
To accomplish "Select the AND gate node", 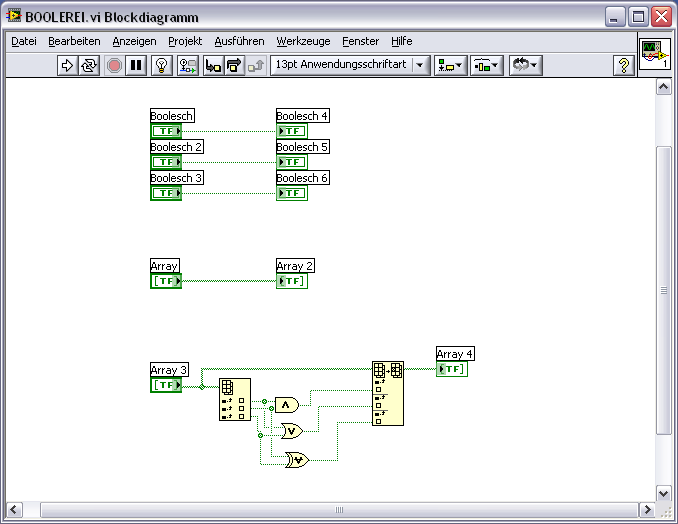I will pyautogui.click(x=287, y=405).
